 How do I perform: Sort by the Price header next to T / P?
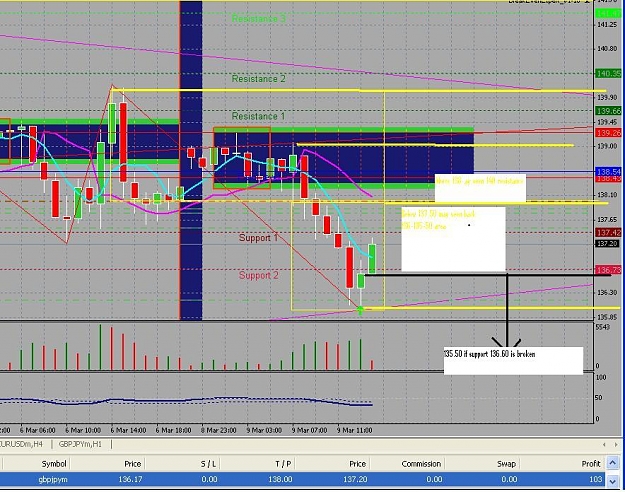point(358,464)
